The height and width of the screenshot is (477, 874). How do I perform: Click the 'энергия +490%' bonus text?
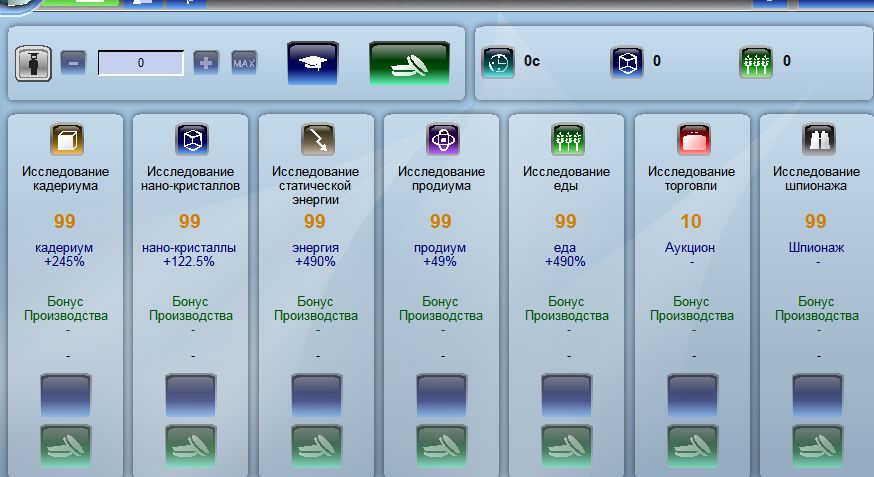[x=315, y=255]
